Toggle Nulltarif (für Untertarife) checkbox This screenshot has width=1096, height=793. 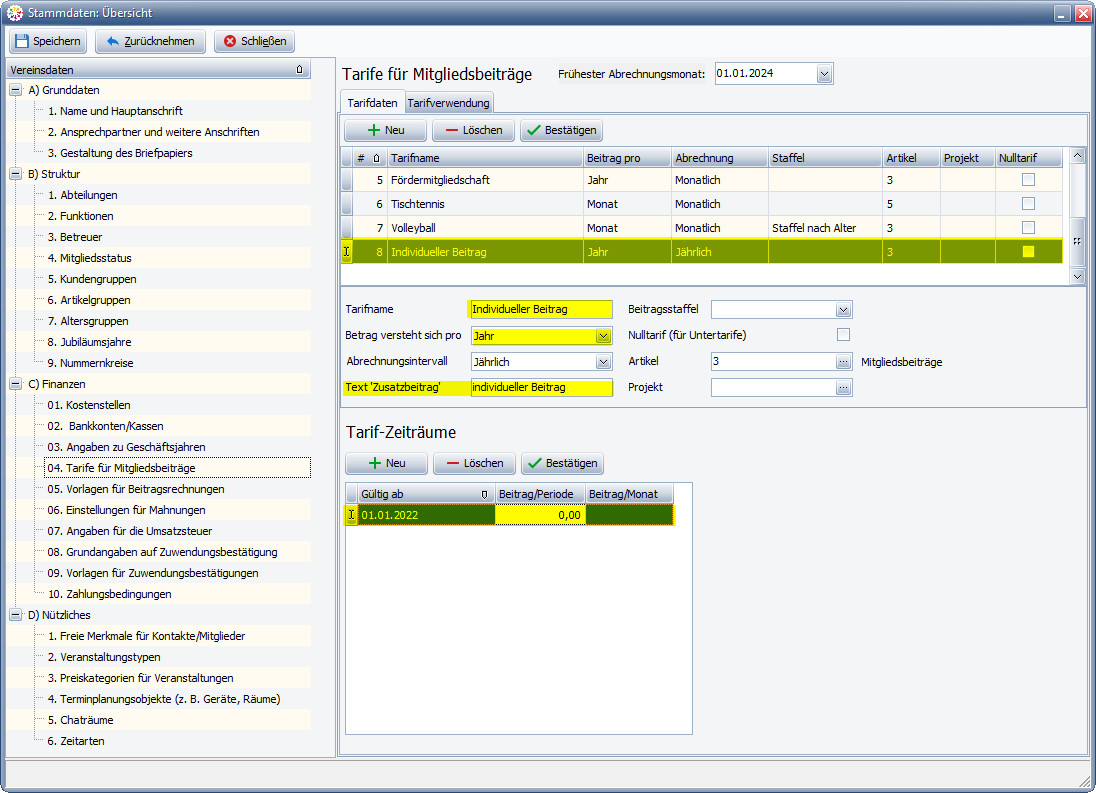[x=844, y=335]
